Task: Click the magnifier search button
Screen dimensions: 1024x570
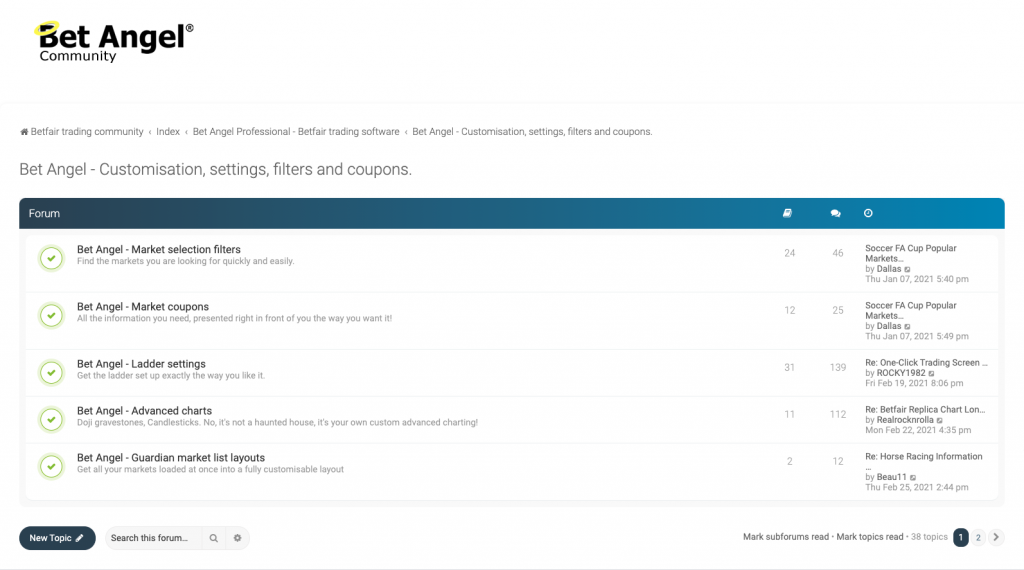Action: click(214, 538)
